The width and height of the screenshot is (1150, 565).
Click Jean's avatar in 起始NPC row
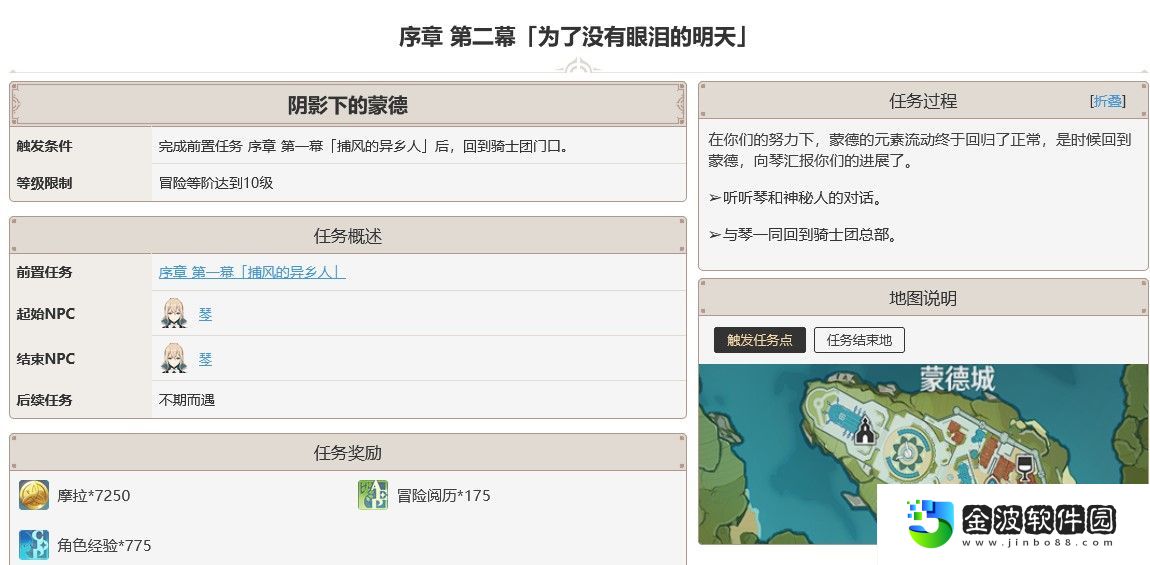point(174,313)
